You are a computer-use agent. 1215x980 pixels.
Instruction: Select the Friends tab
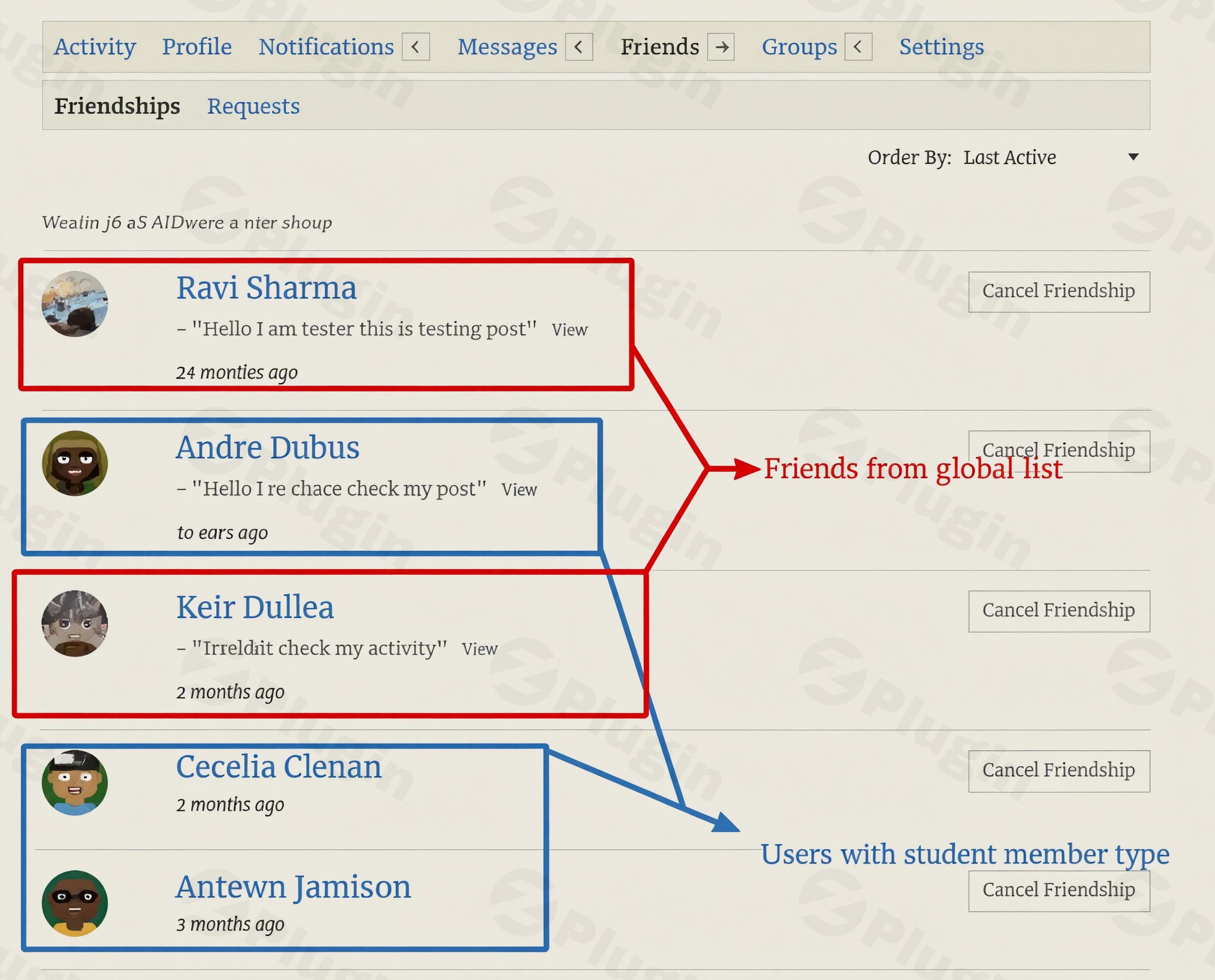[660, 47]
